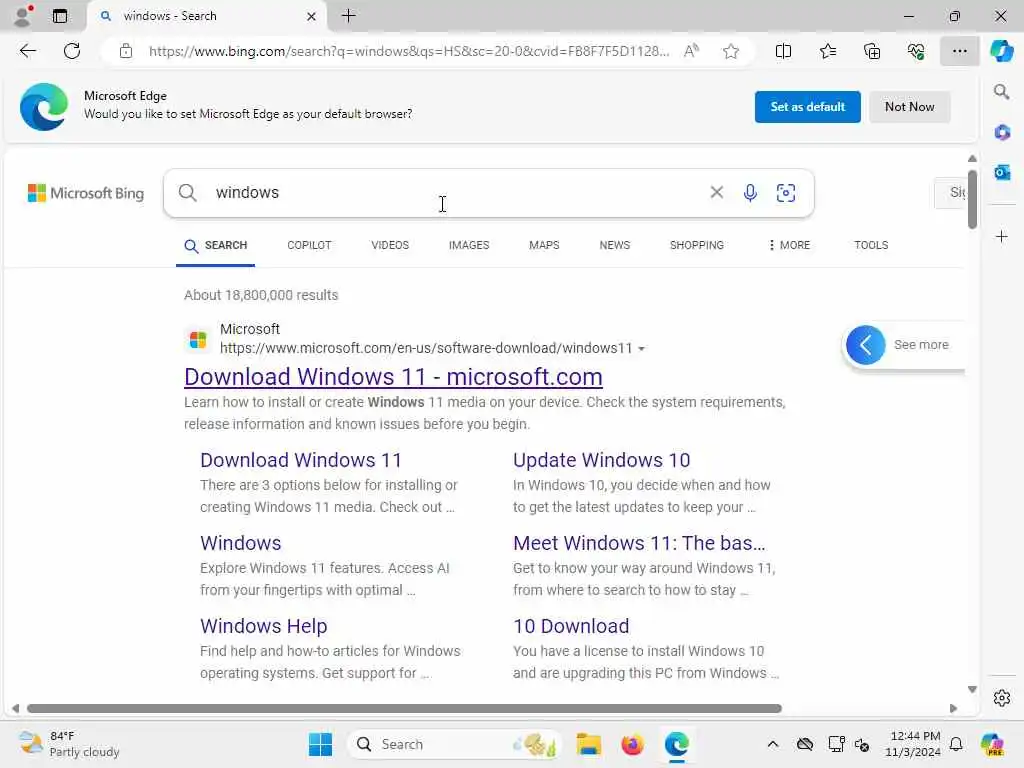Image resolution: width=1024 pixels, height=768 pixels.
Task: Show hidden system tray icons
Action: click(x=773, y=744)
